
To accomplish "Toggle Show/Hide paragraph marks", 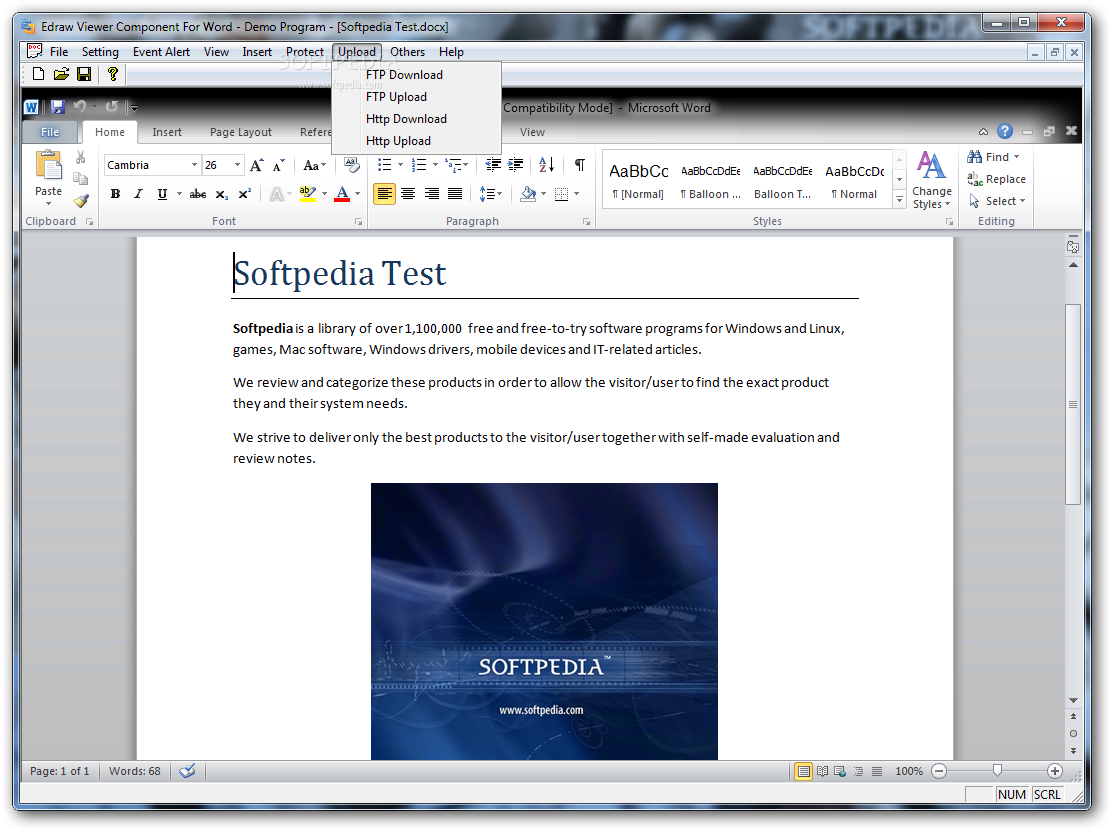I will (x=579, y=165).
